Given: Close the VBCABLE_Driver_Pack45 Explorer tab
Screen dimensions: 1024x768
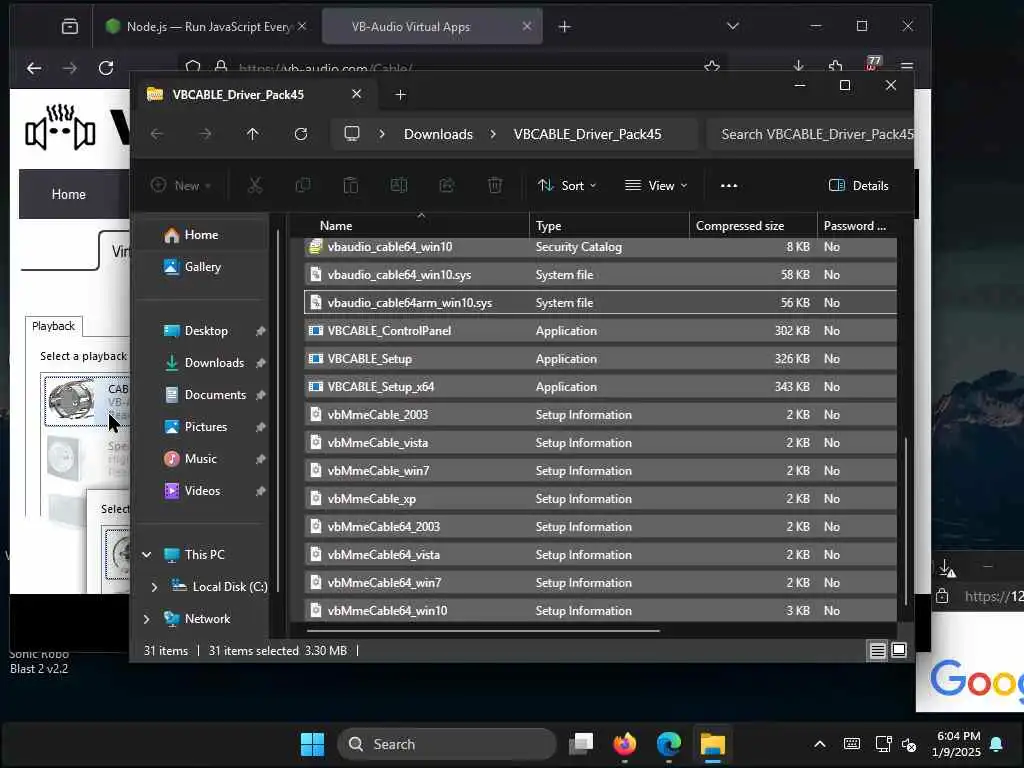Looking at the screenshot, I should (357, 94).
